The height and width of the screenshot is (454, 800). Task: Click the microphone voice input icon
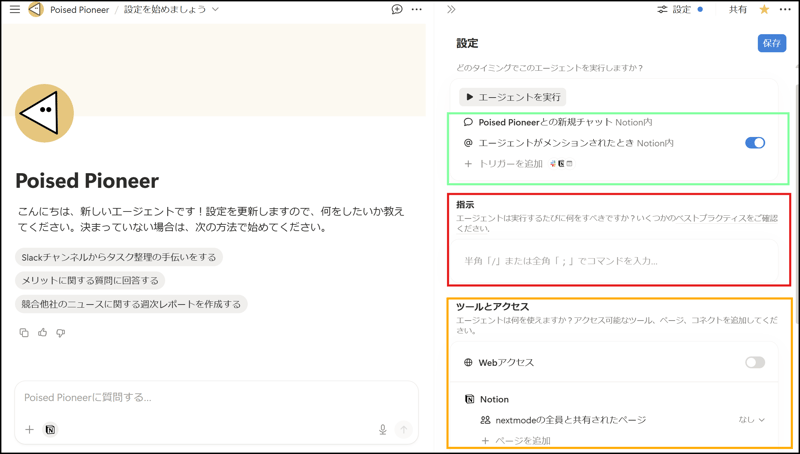[383, 430]
